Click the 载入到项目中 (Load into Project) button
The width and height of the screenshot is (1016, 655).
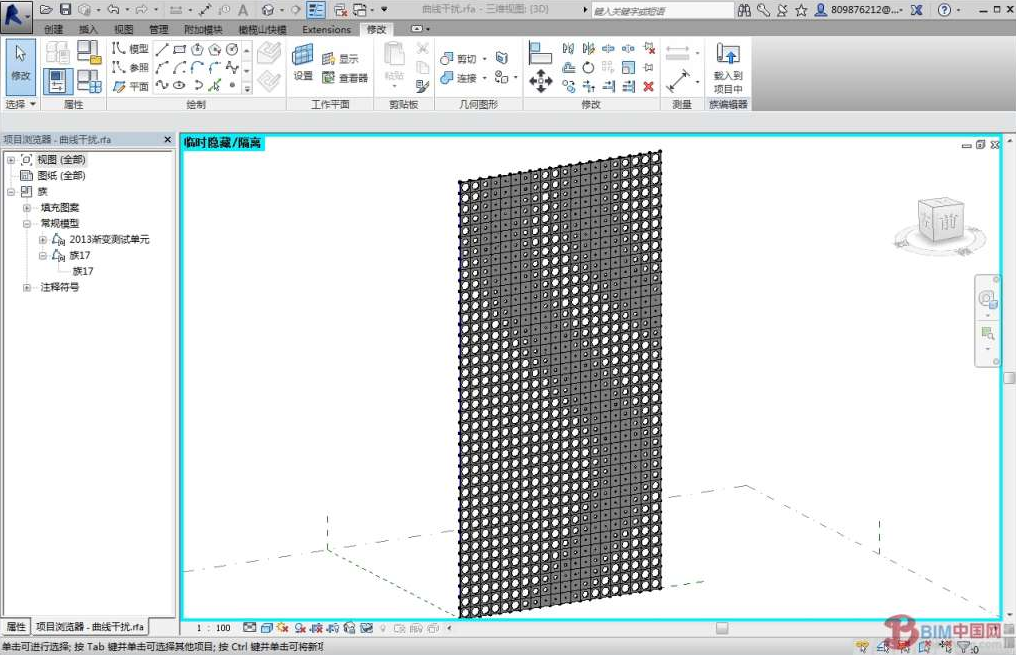pyautogui.click(x=727, y=67)
